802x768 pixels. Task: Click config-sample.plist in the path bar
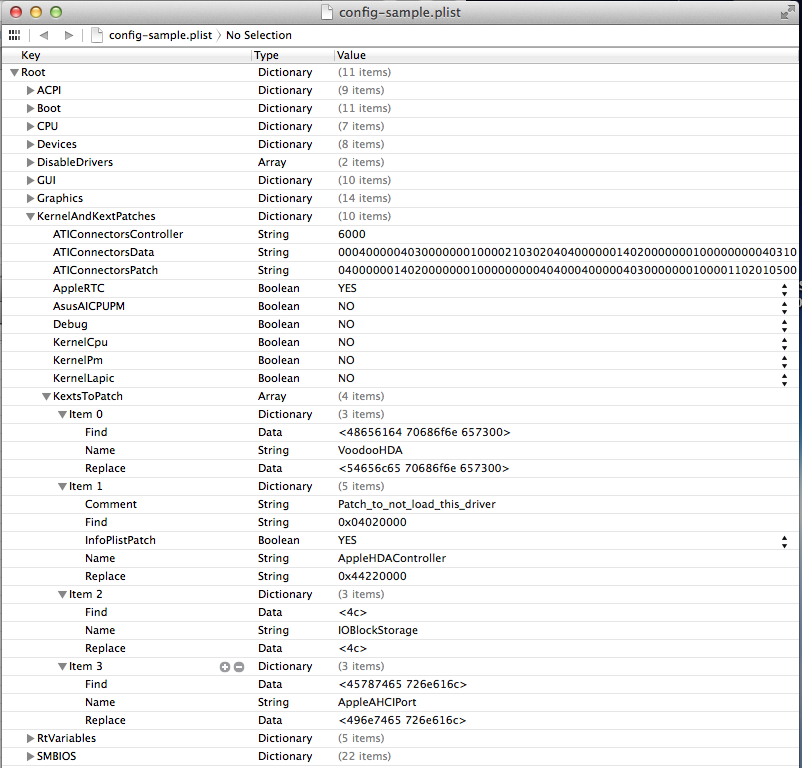[160, 35]
